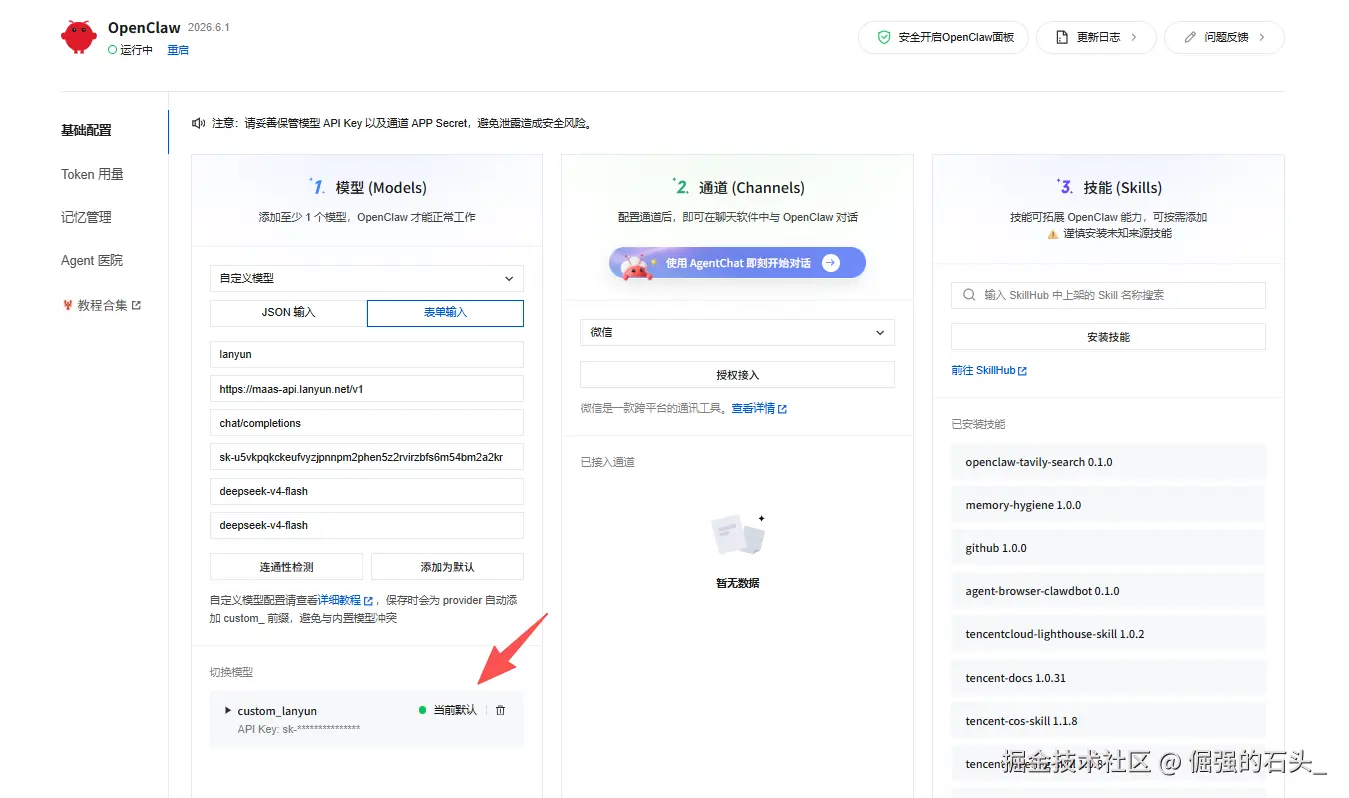Viewport: 1349px width, 798px height.
Task: Click the 安装技能 button
Action: [1108, 337]
